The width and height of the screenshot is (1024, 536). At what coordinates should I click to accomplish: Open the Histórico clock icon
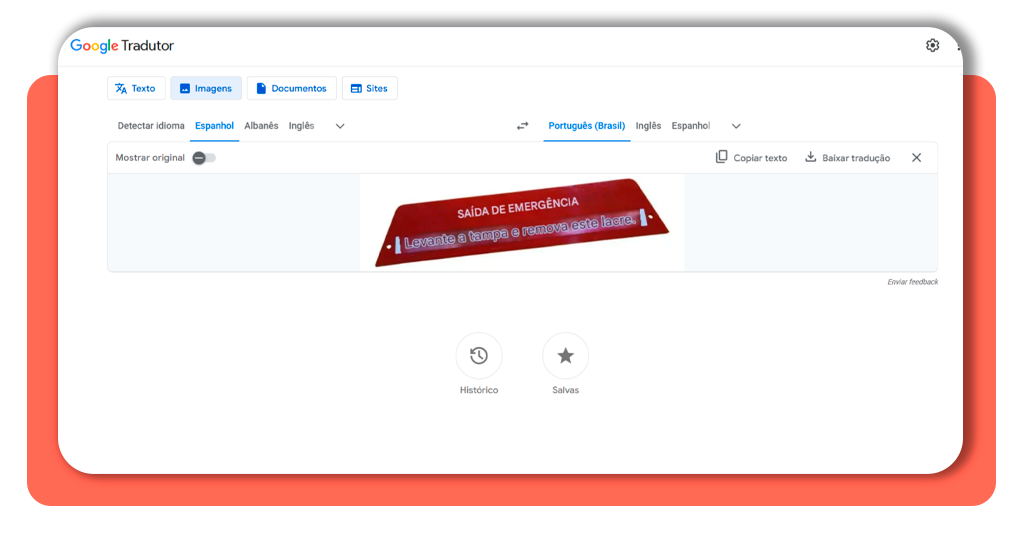click(x=479, y=356)
